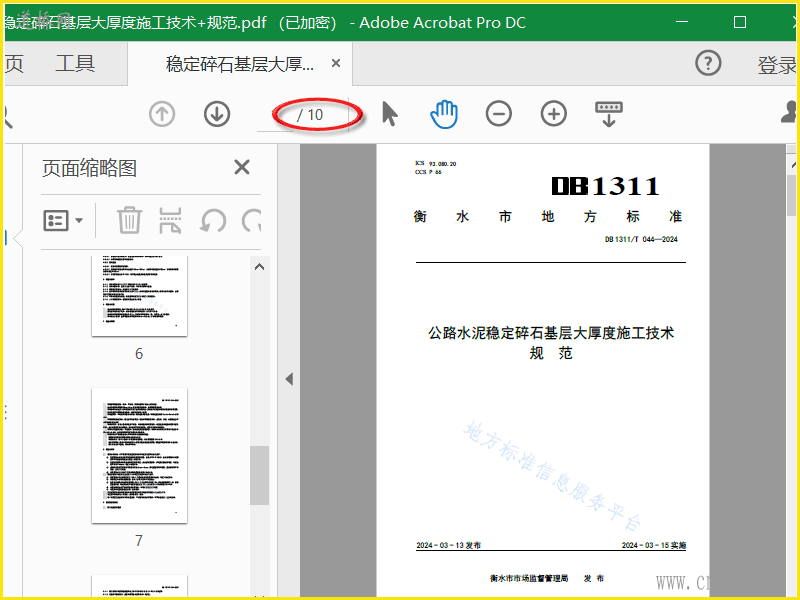Click the 2024-03-15 实施 date text
Screen dimensions: 800x600
pos(654,545)
